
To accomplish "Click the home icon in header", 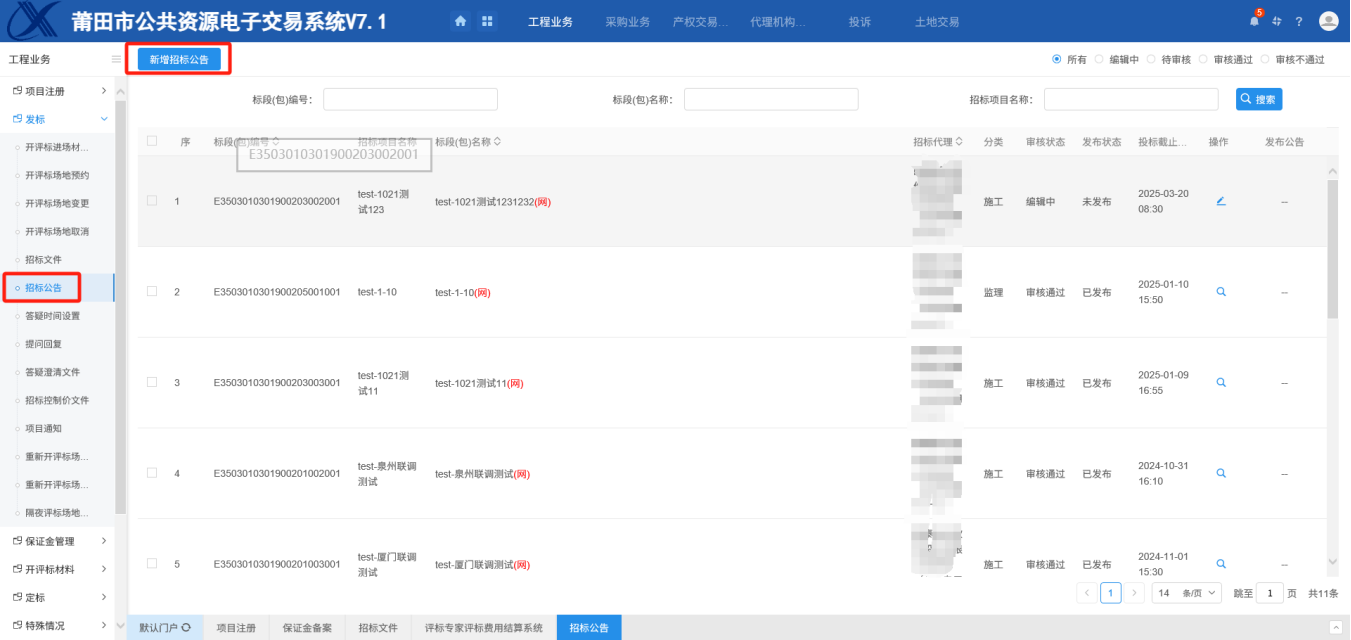I will [x=460, y=21].
